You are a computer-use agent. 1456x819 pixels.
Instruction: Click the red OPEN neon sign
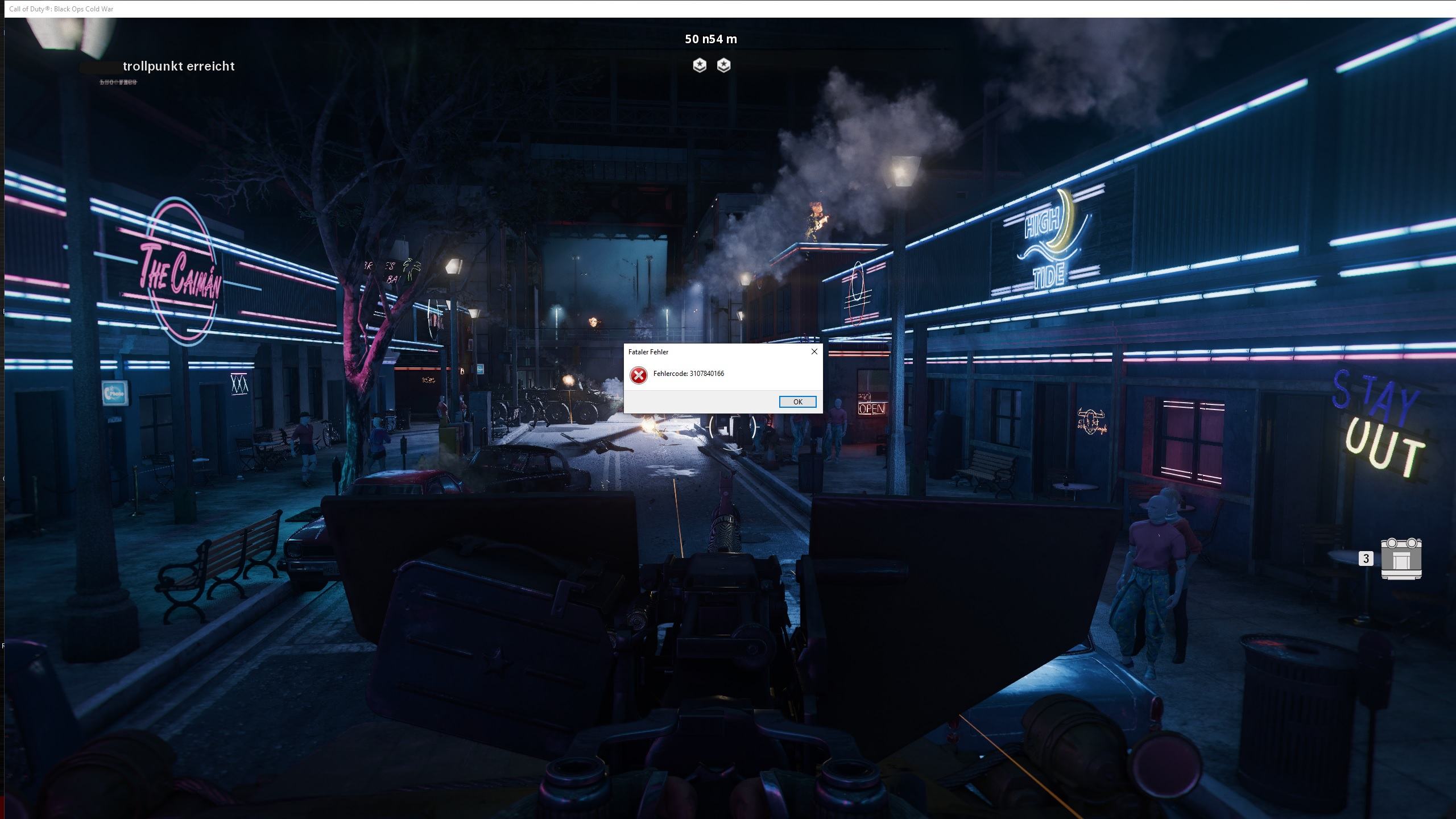coord(871,408)
